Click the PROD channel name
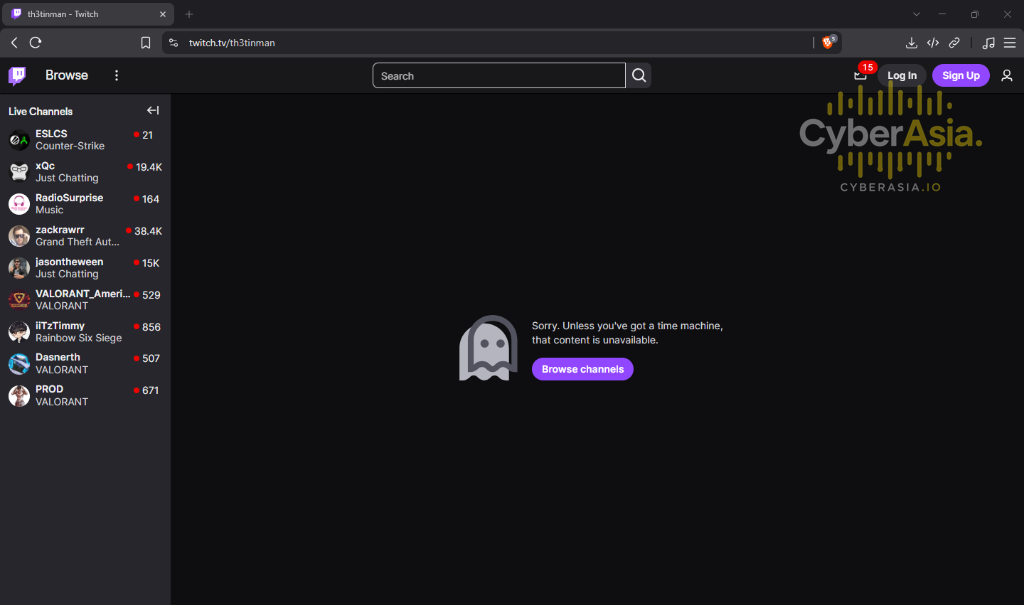This screenshot has height=605, width=1024. click(x=49, y=389)
